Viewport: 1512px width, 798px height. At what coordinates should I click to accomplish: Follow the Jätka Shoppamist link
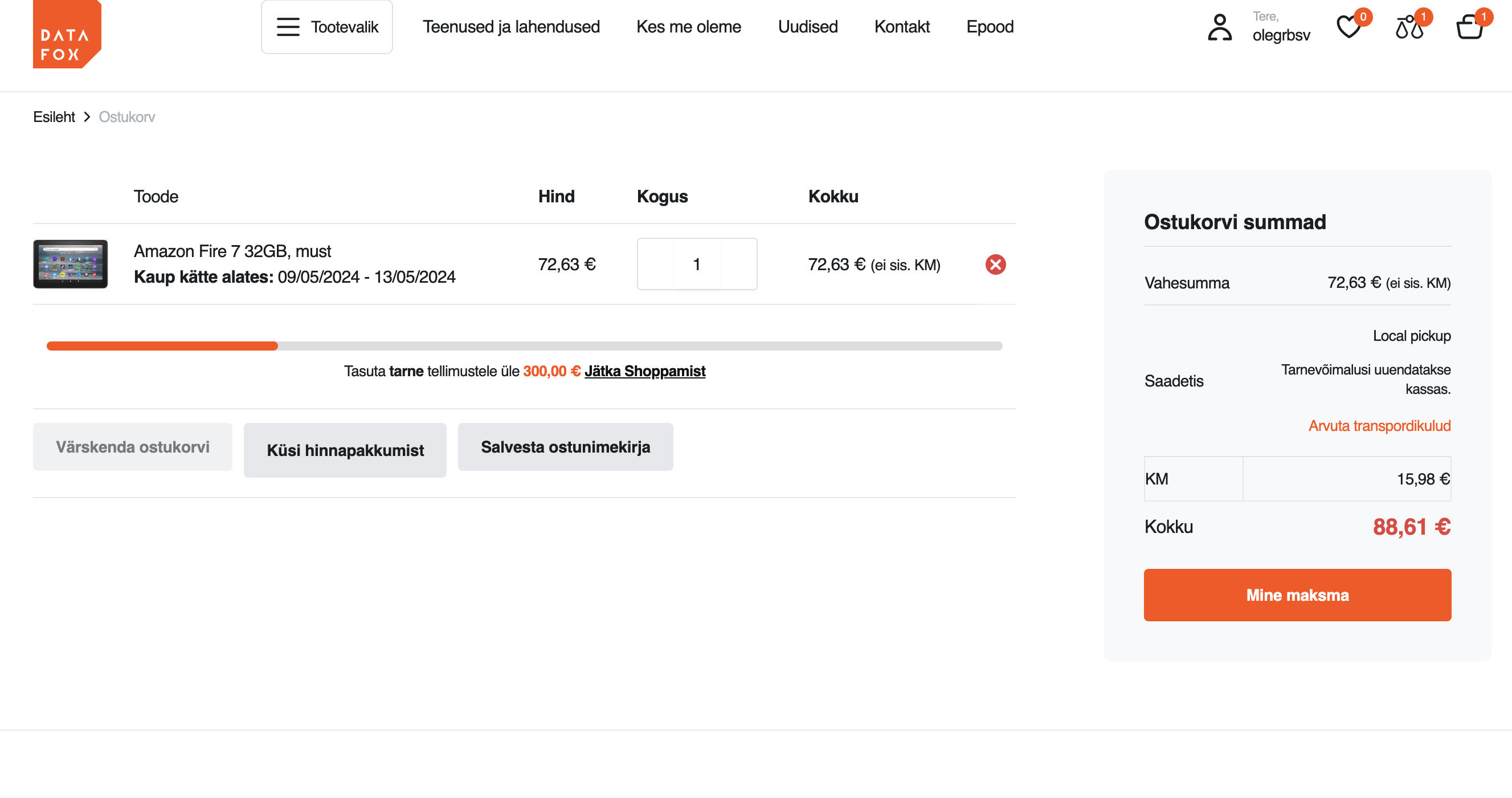pyautogui.click(x=644, y=371)
